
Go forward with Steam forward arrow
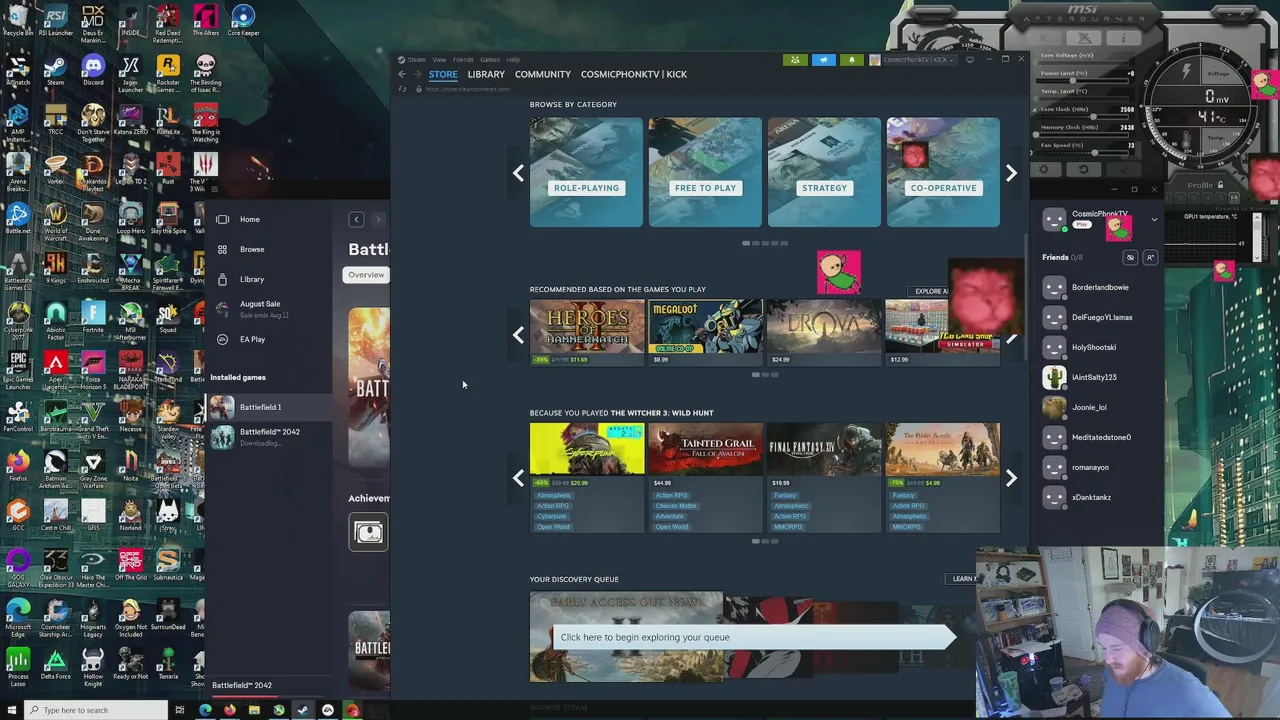(x=417, y=74)
